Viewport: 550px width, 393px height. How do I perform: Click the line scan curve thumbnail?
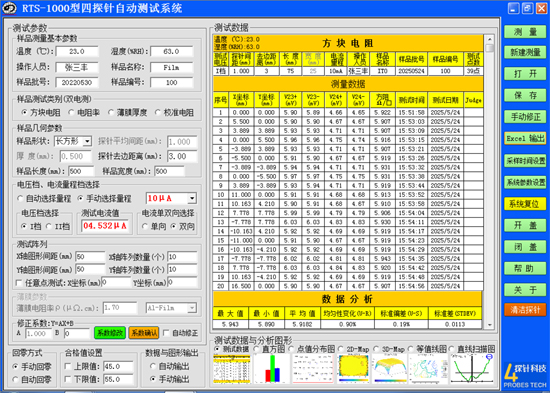(472, 368)
